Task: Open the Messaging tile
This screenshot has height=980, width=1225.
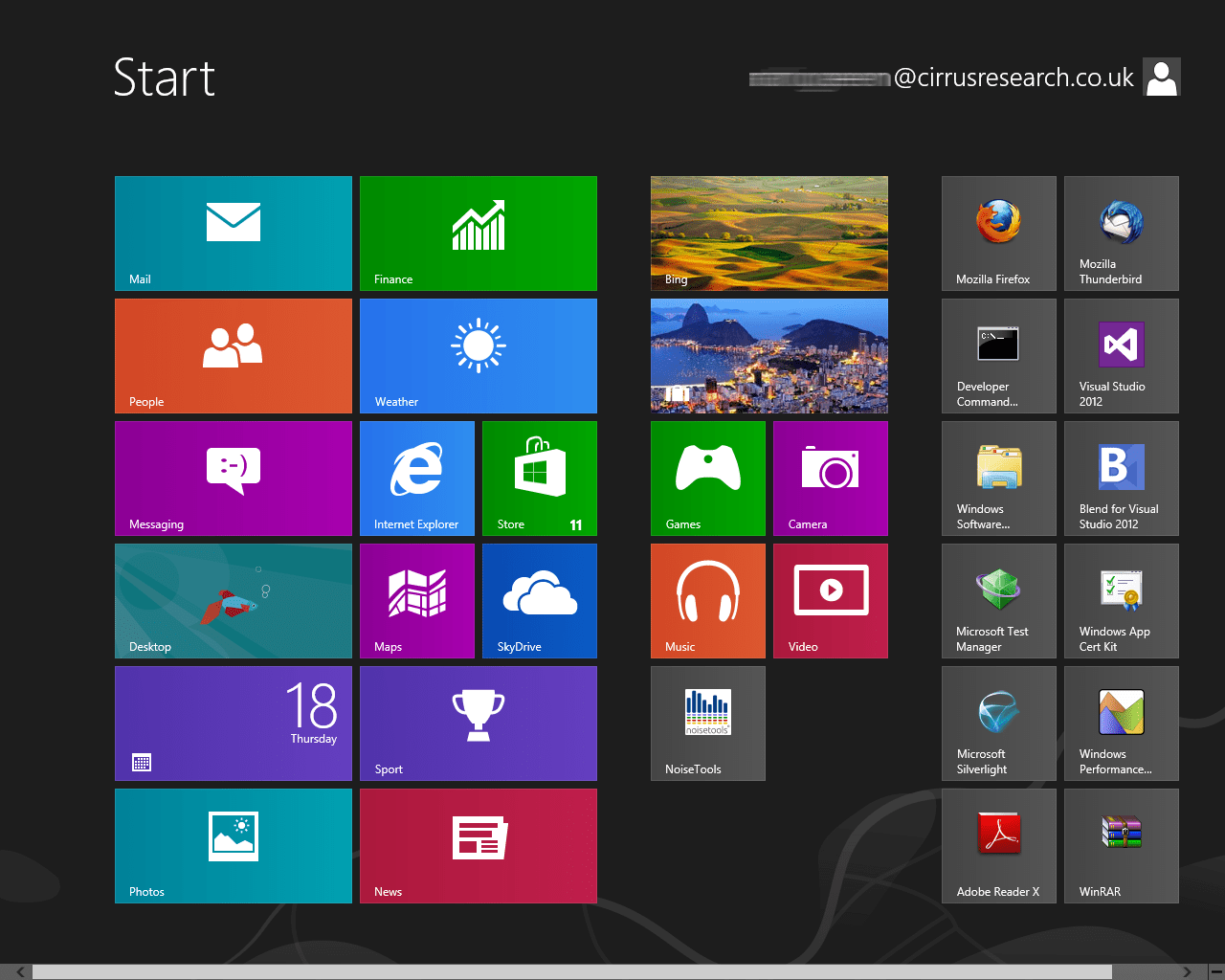Action: coord(234,479)
